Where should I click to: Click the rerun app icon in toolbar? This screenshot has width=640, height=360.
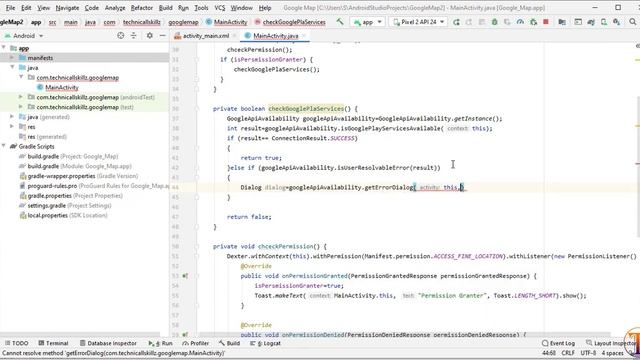pos(456,22)
